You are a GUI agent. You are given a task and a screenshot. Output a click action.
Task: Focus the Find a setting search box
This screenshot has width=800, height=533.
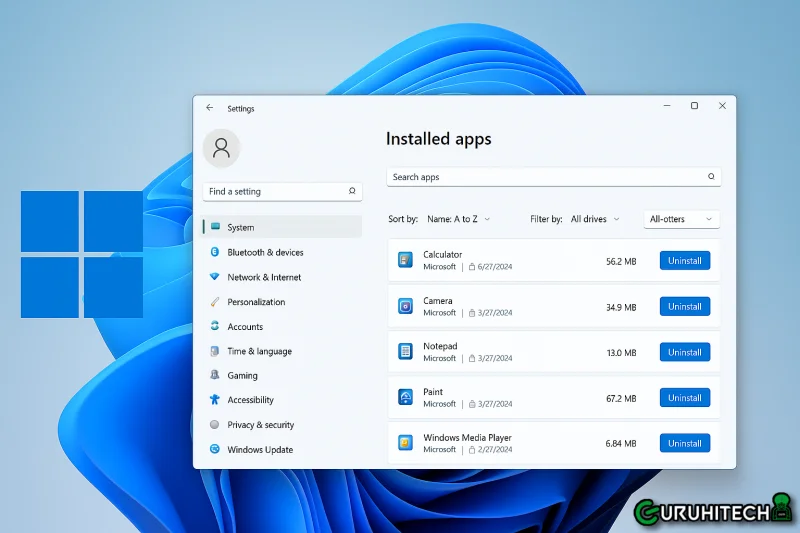pyautogui.click(x=275, y=191)
